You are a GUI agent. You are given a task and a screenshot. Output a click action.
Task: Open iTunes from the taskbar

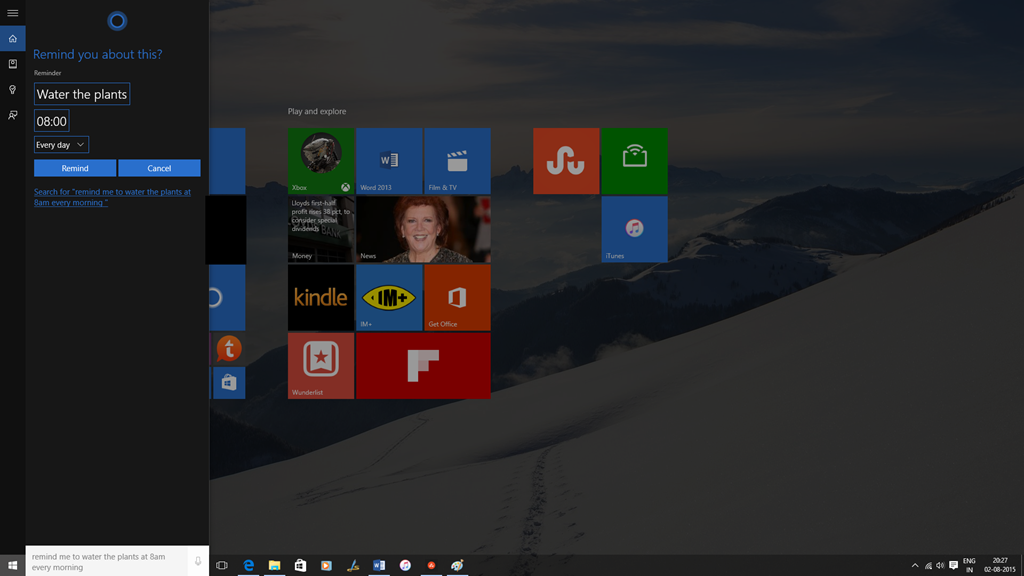point(405,565)
